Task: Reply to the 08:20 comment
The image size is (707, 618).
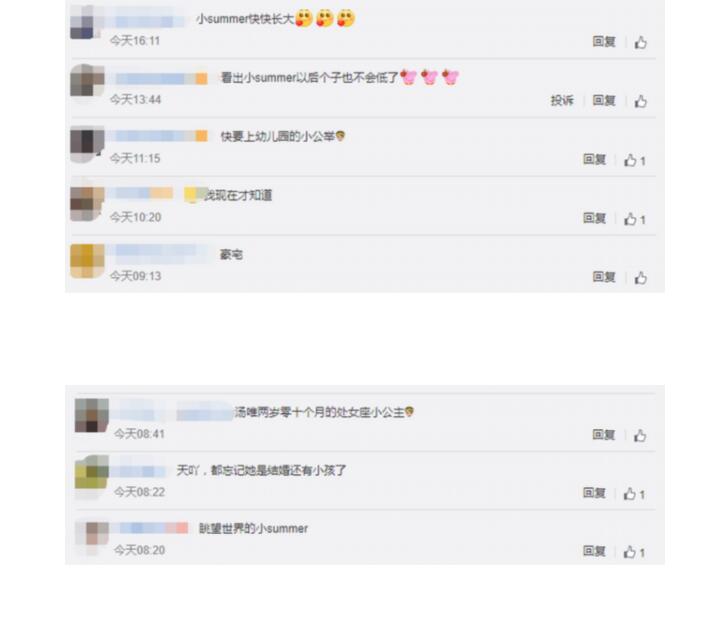Action: pyautogui.click(x=595, y=551)
